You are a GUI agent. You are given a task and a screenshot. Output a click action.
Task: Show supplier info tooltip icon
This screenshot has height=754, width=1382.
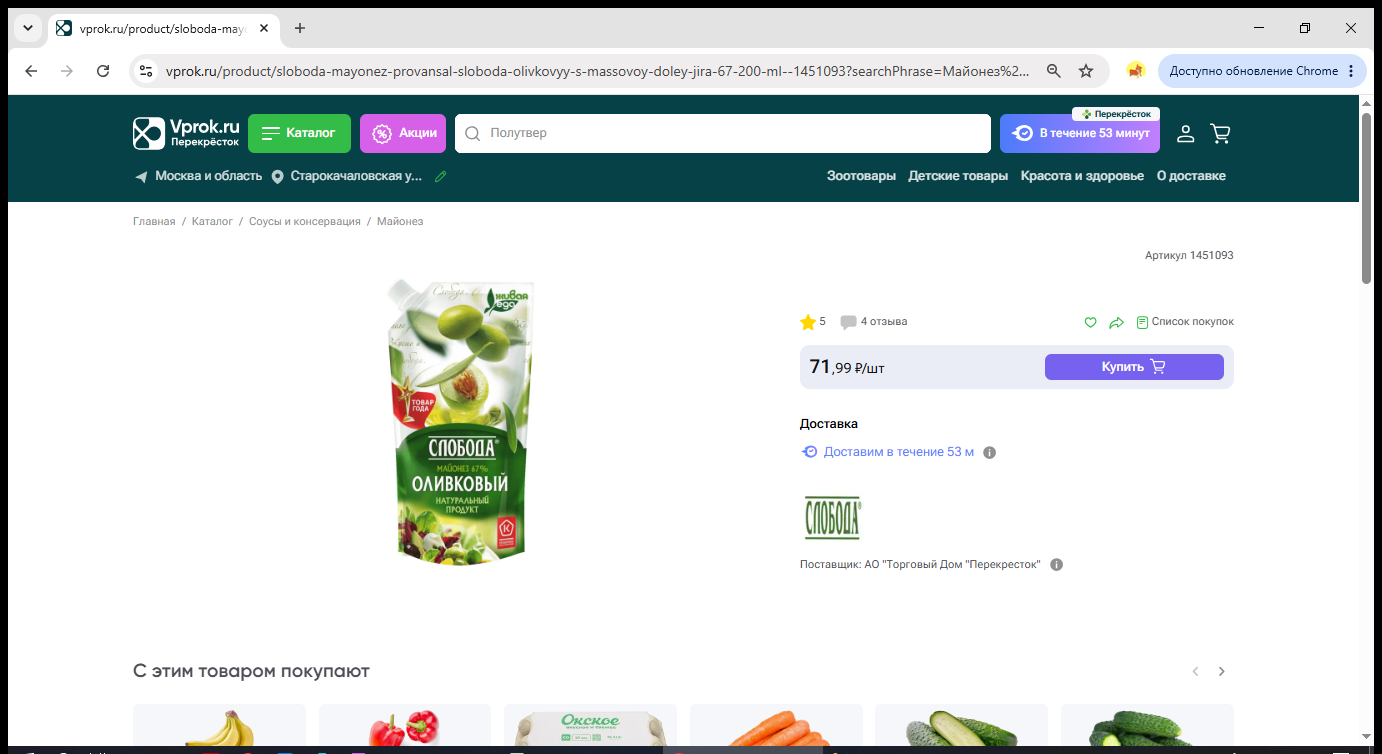[1056, 565]
